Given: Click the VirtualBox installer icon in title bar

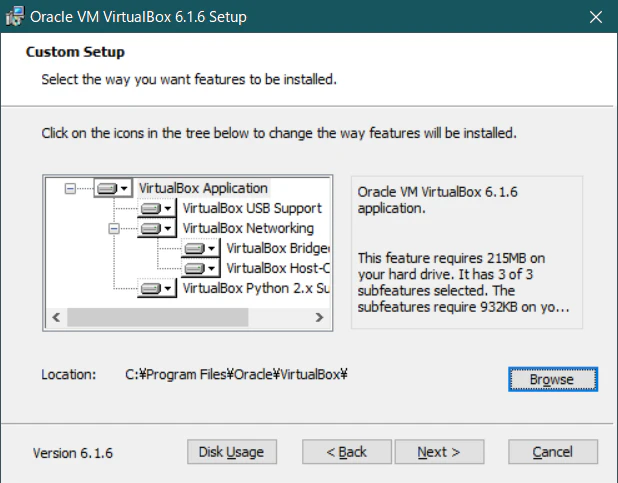Looking at the screenshot, I should click(15, 17).
